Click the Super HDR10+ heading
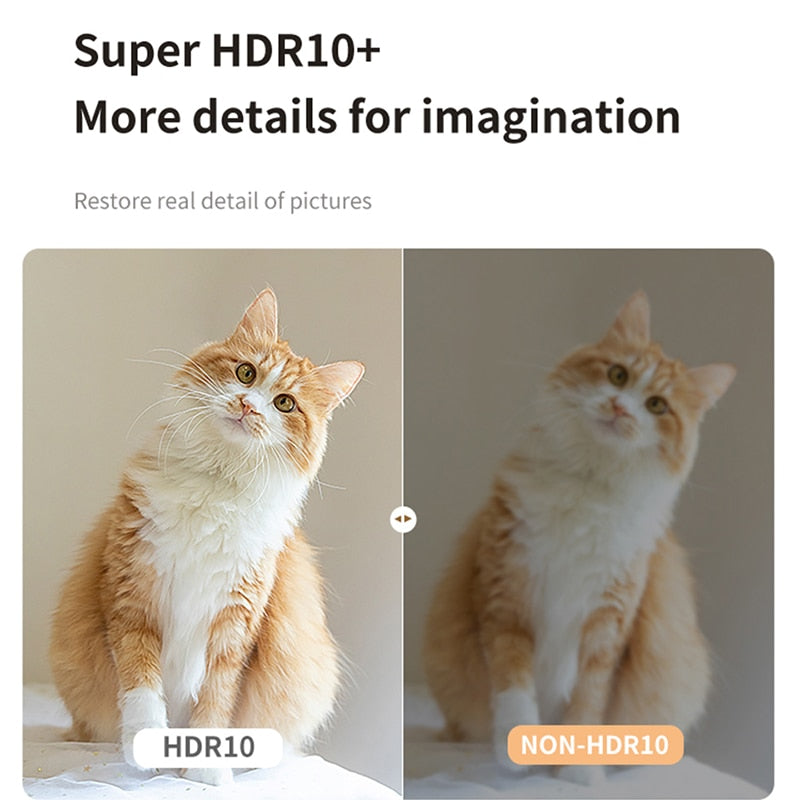Viewport: 800px width, 800px height. pos(227,50)
